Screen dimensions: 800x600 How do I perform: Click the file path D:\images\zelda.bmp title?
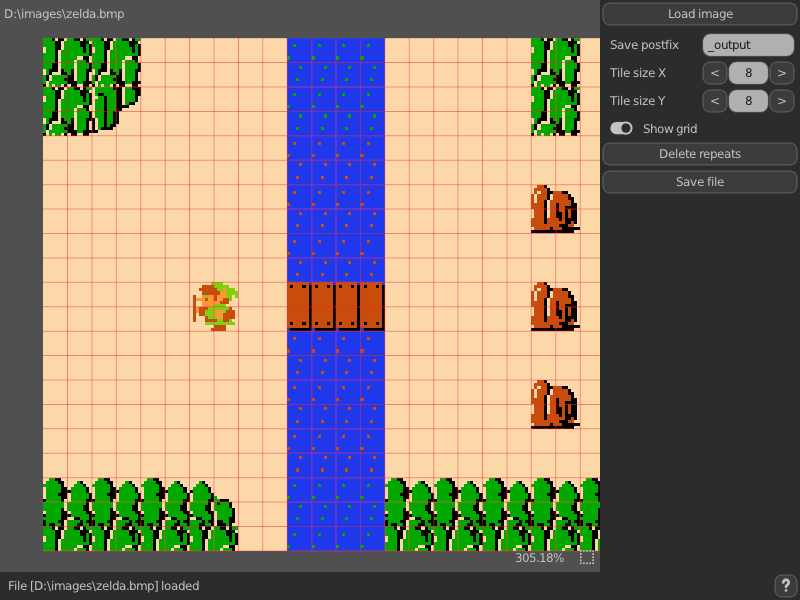64,14
